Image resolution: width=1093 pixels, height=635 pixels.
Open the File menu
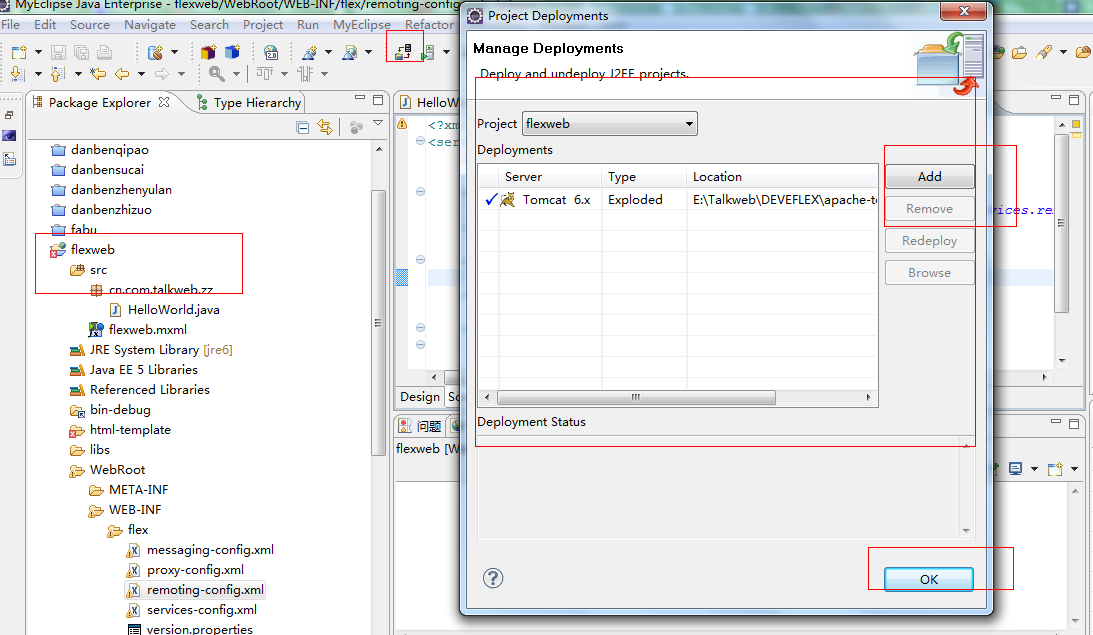click(x=10, y=24)
